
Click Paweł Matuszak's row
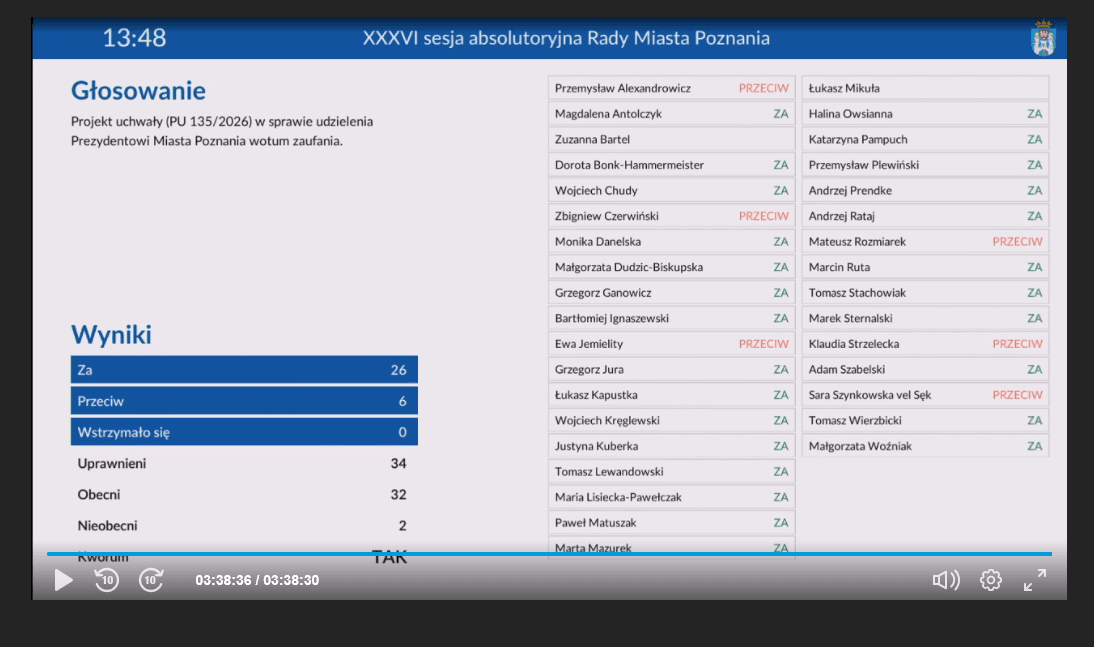click(x=671, y=523)
